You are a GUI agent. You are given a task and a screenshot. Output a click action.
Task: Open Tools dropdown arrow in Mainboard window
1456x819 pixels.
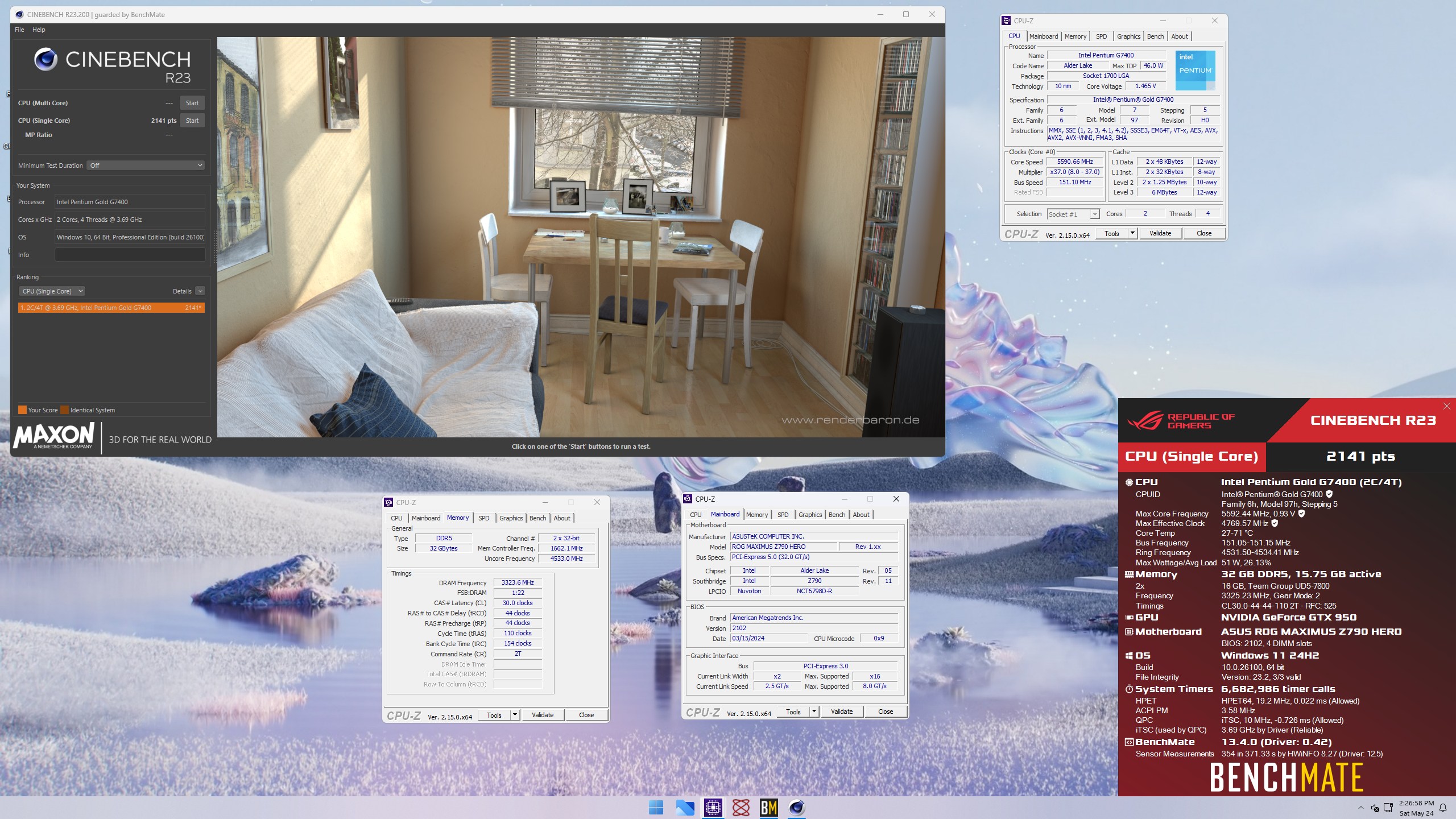[814, 712]
